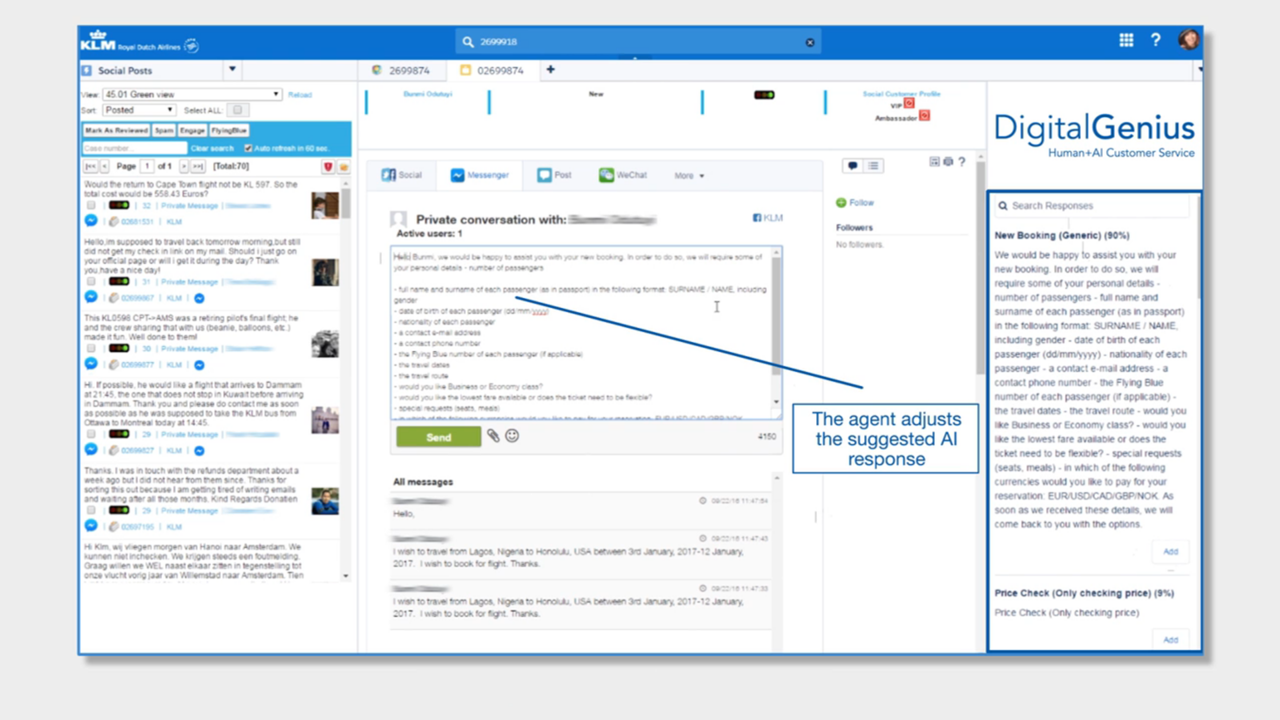Check the KL0598 retiring pilot post checkbox

point(91,349)
